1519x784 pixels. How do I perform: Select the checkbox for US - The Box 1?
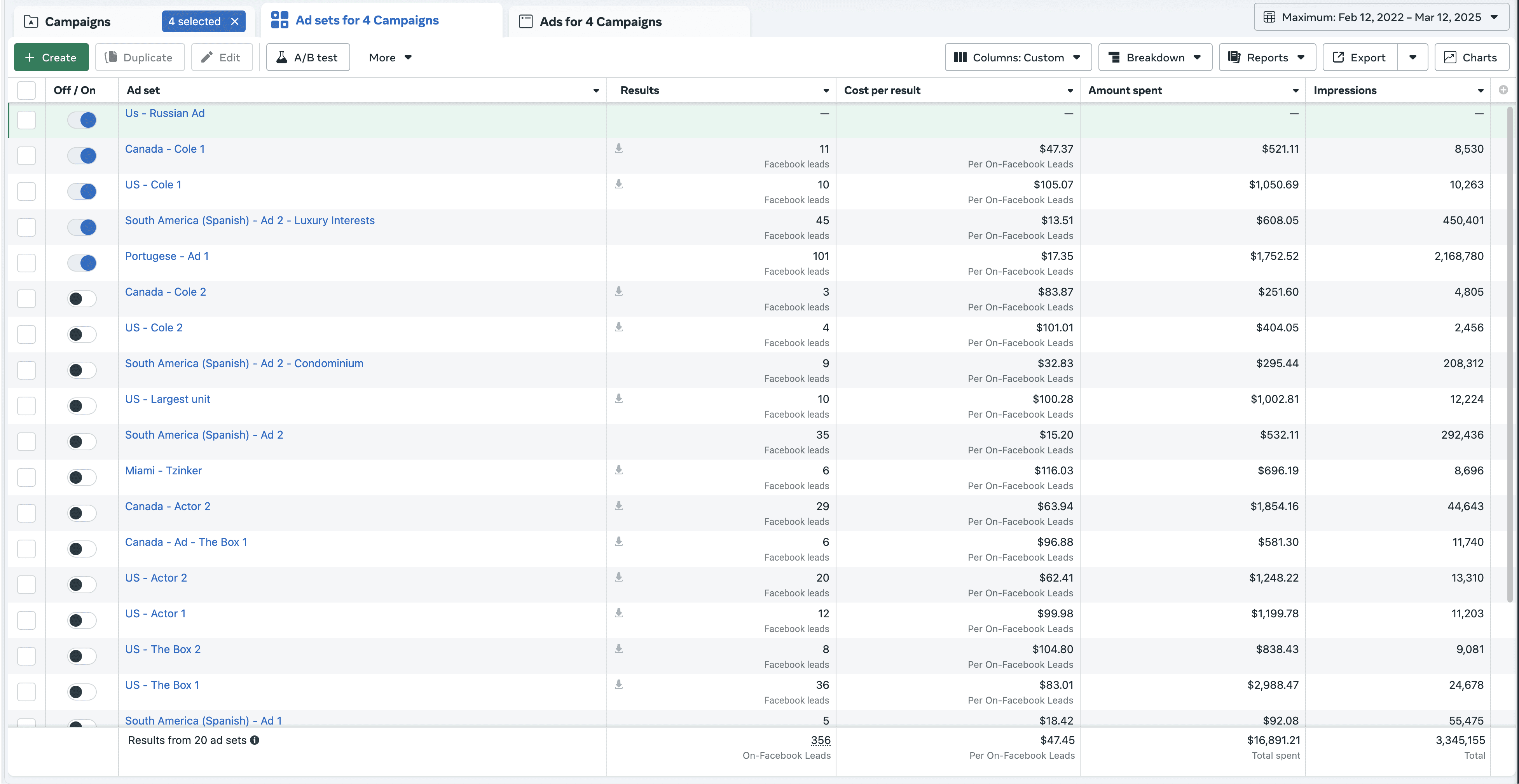[26, 692]
